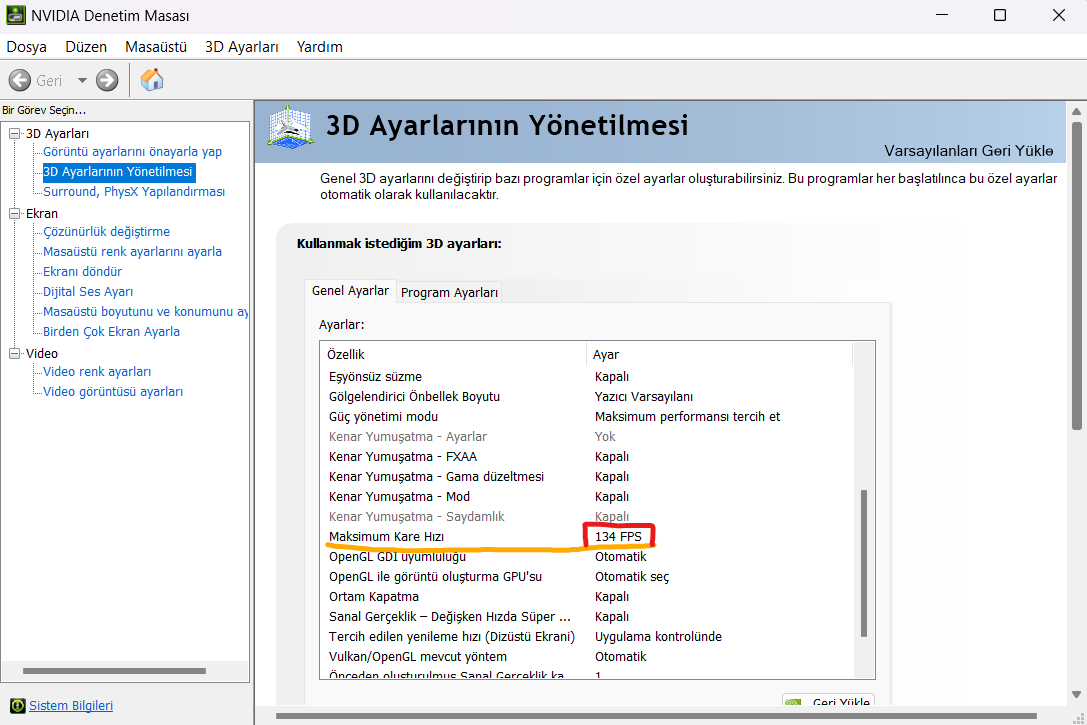The width and height of the screenshot is (1087, 725).
Task: Click the 134 FPS value
Action: 618,537
